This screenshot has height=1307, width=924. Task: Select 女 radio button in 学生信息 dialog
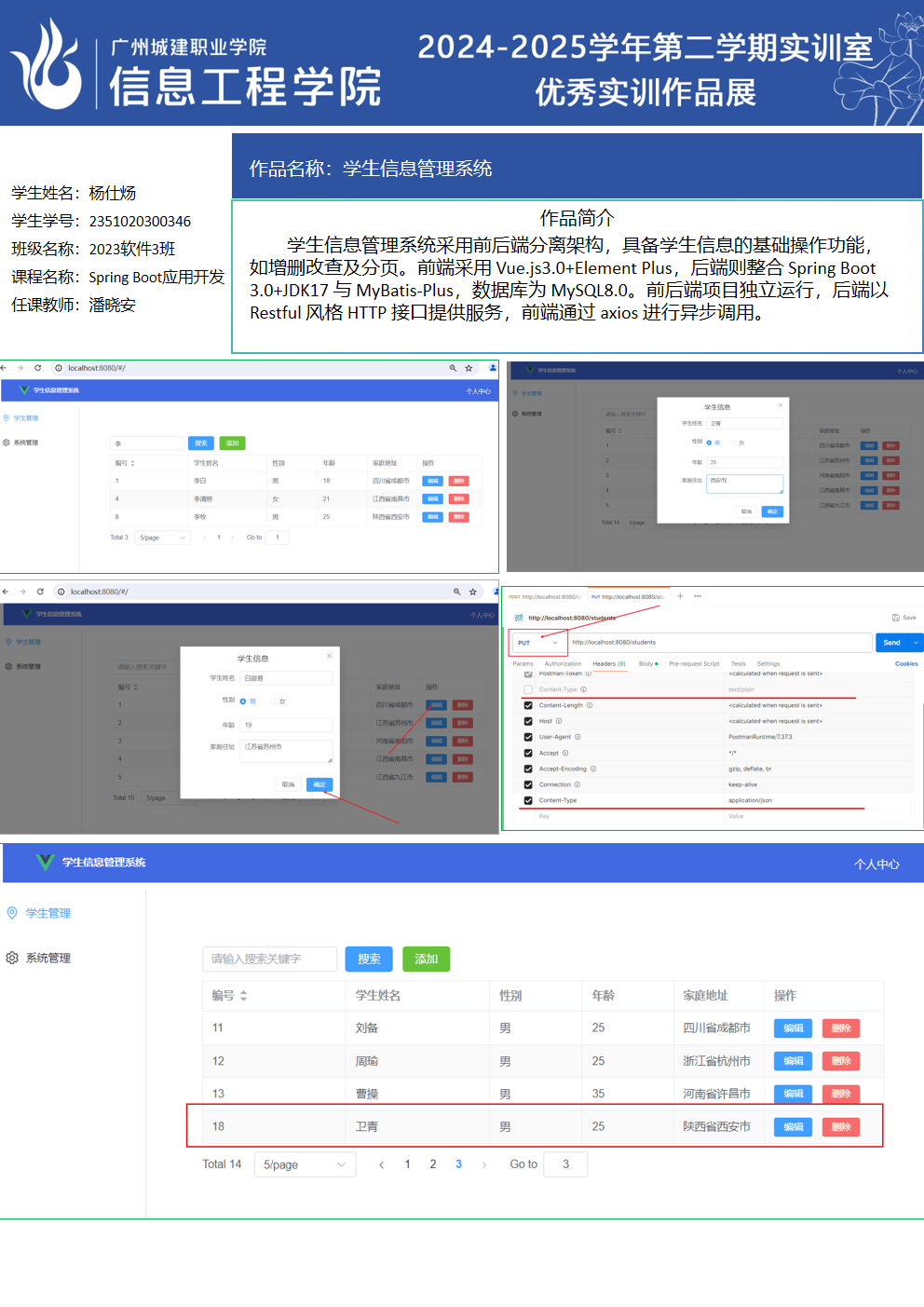(273, 701)
